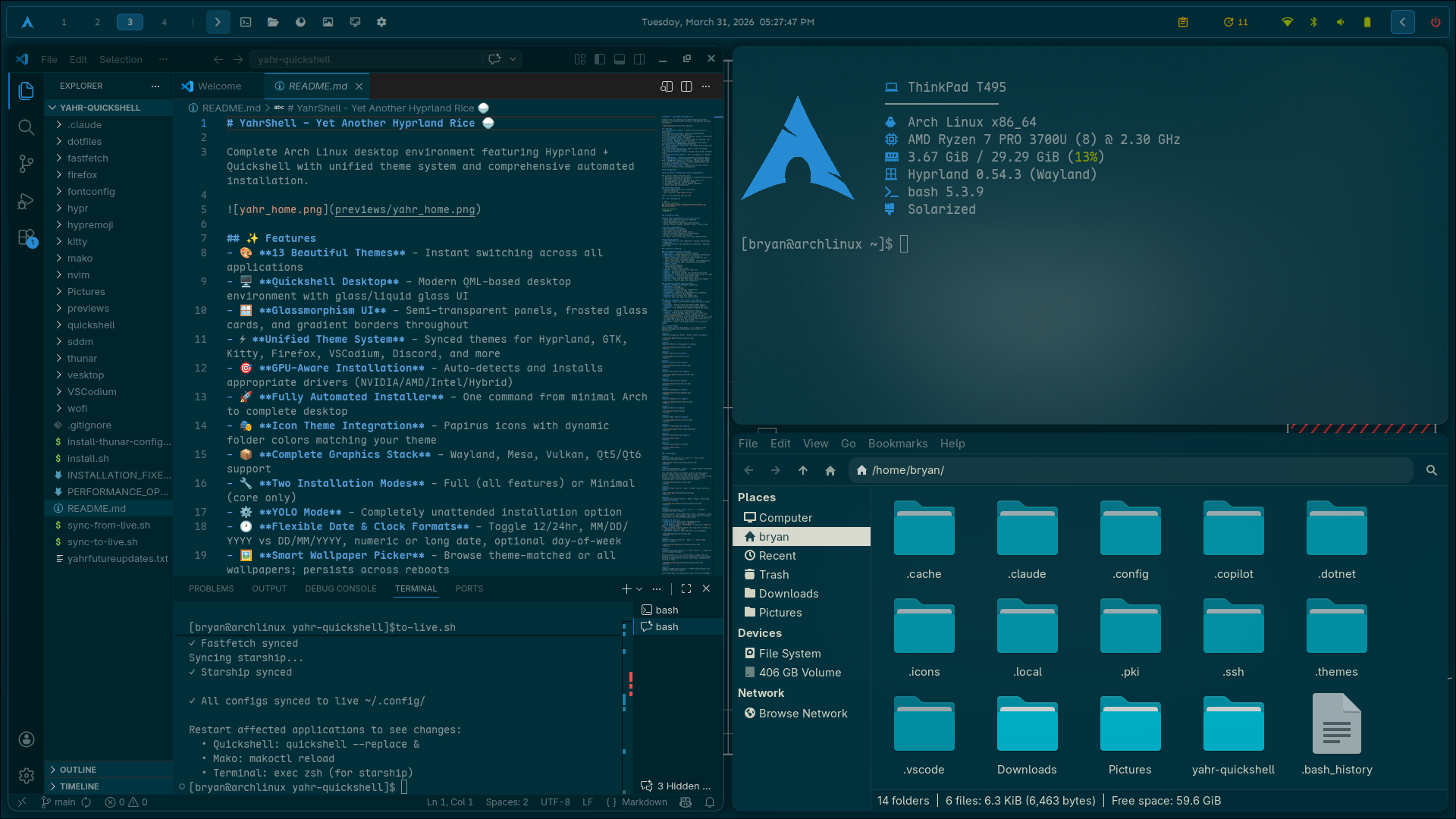This screenshot has height=819, width=1456.
Task: Click Markdown language mode in status bar
Action: coord(645,802)
